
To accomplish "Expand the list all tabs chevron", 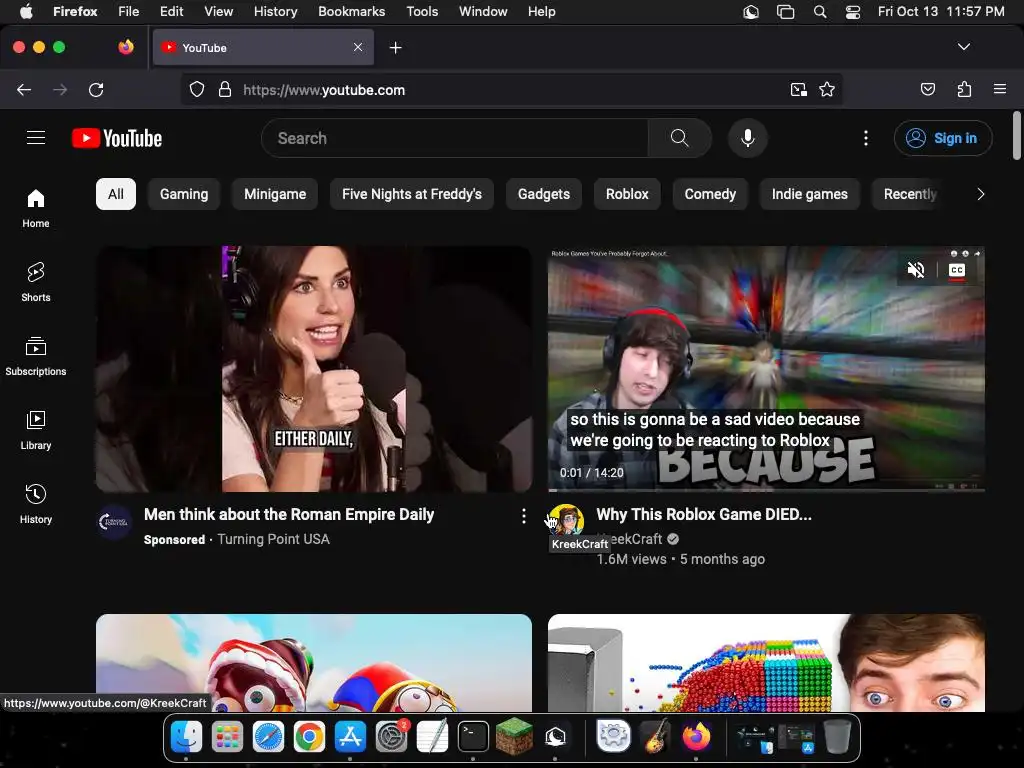I will coord(964,47).
